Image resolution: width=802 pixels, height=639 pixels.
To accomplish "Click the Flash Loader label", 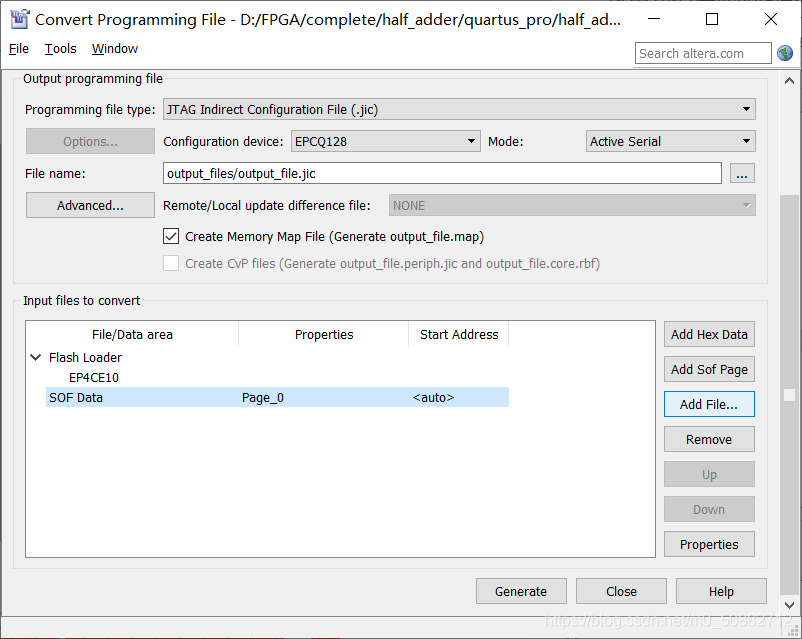I will pyautogui.click(x=85, y=357).
